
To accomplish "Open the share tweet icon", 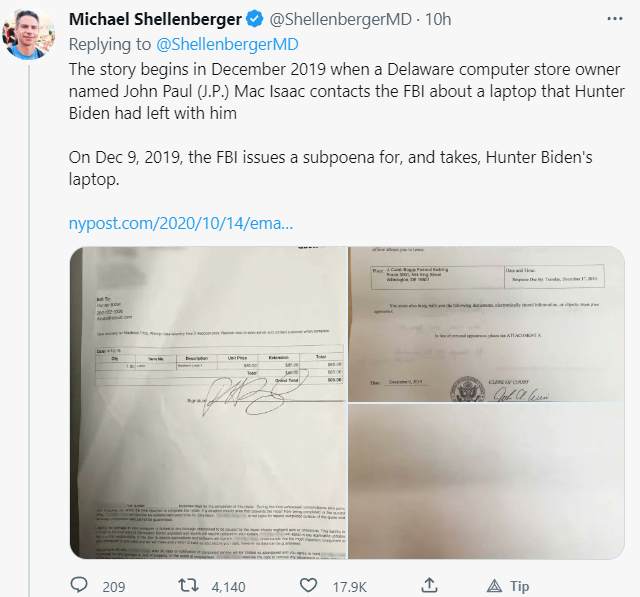I will point(428,586).
